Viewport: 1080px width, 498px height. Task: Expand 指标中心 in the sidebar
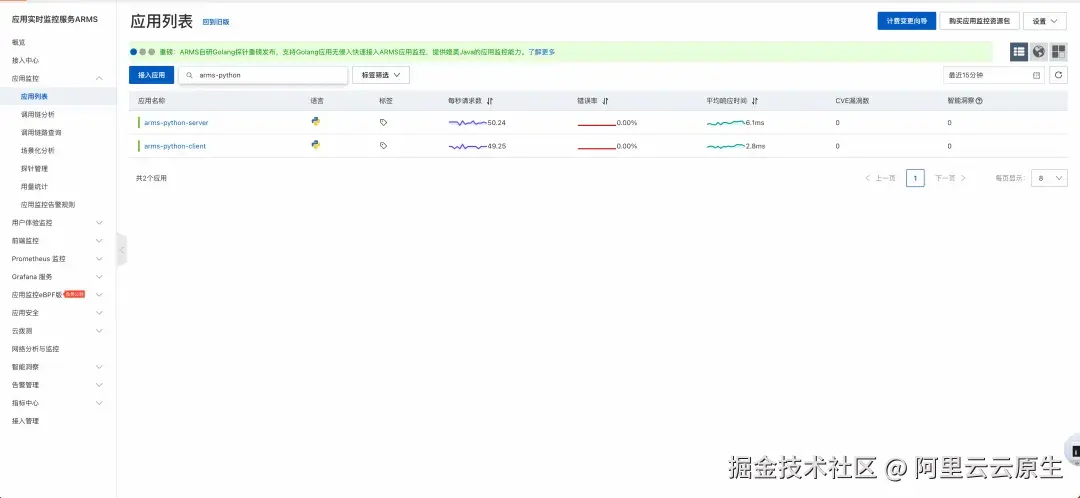coord(98,402)
